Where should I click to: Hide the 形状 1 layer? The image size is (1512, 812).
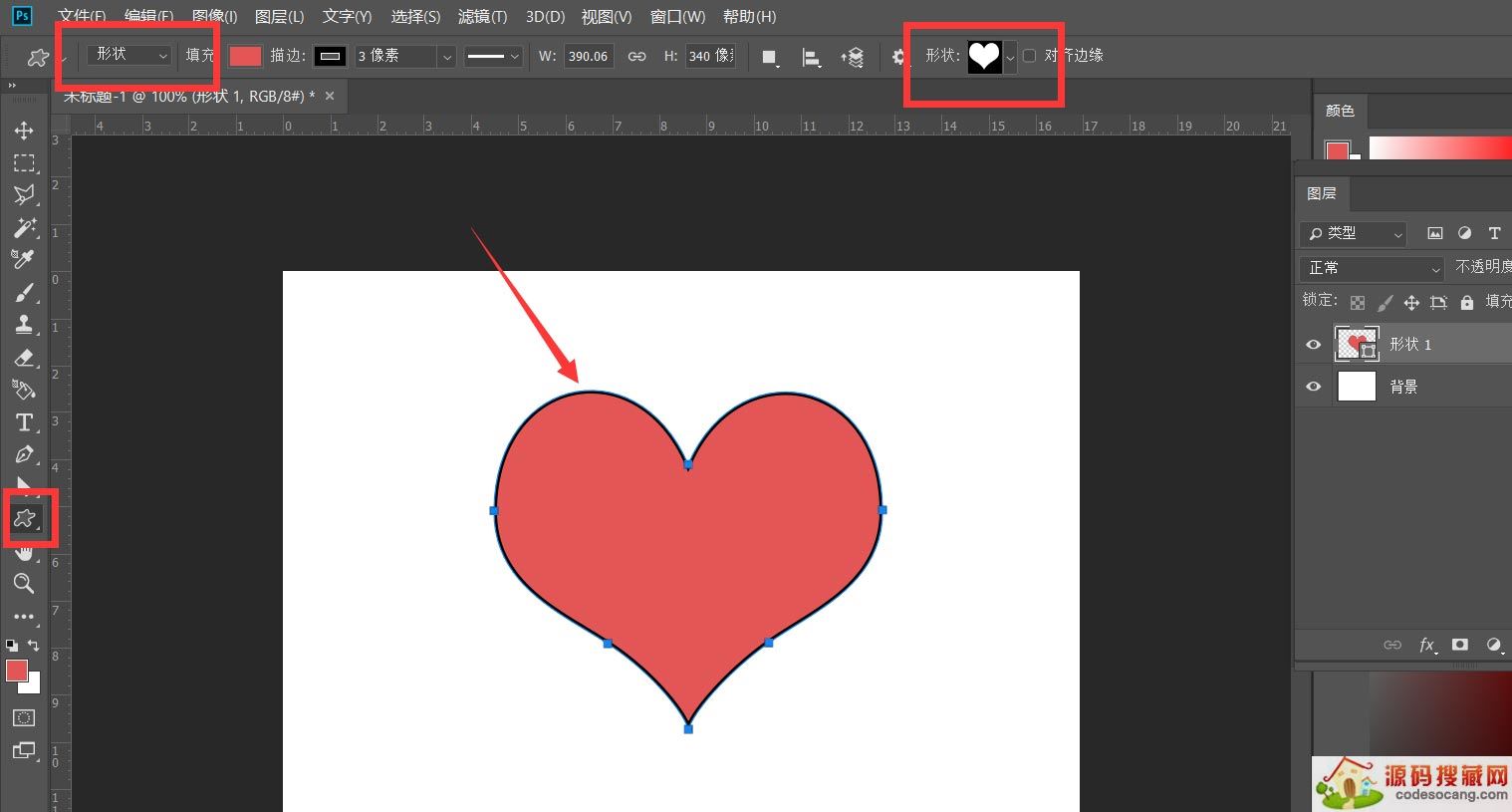1313,345
